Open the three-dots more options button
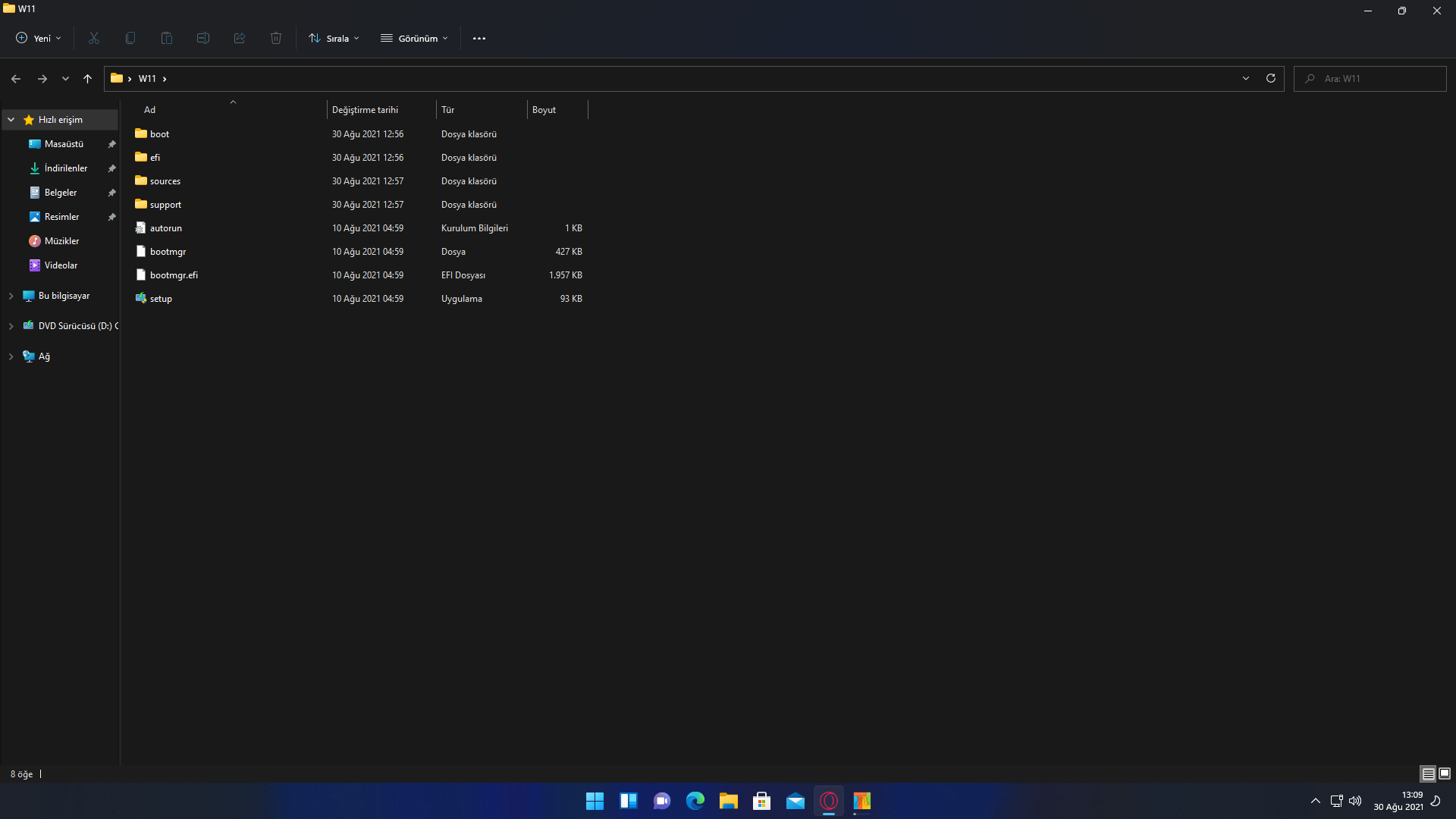The height and width of the screenshot is (819, 1456). coord(479,38)
